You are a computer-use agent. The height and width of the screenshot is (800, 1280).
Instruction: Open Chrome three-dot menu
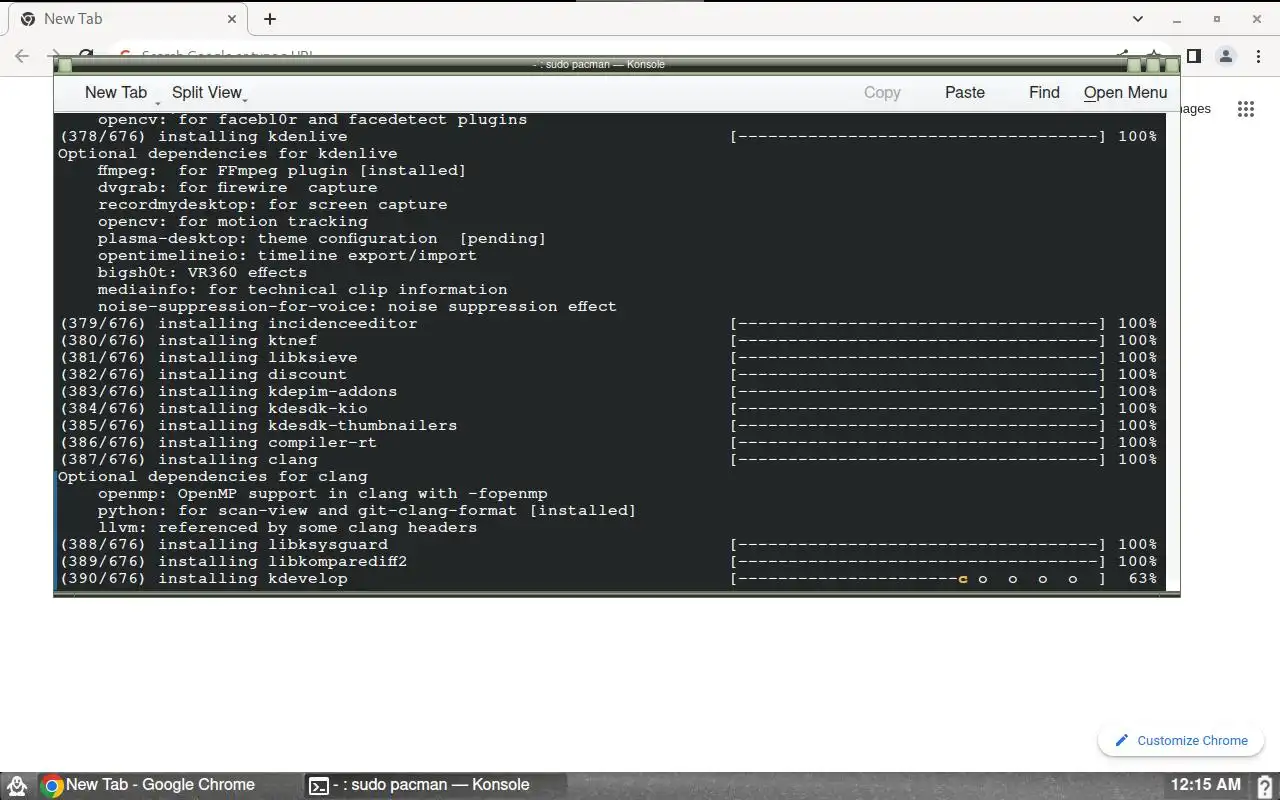click(x=1258, y=56)
